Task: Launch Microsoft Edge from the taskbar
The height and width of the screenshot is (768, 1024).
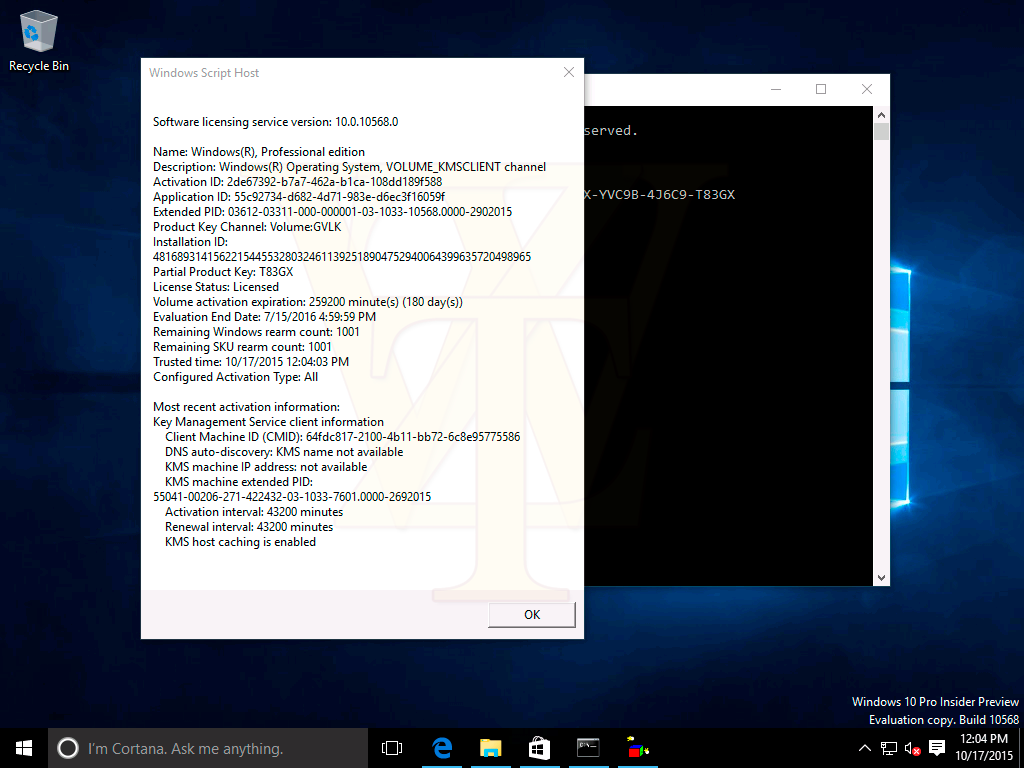Action: tap(441, 748)
